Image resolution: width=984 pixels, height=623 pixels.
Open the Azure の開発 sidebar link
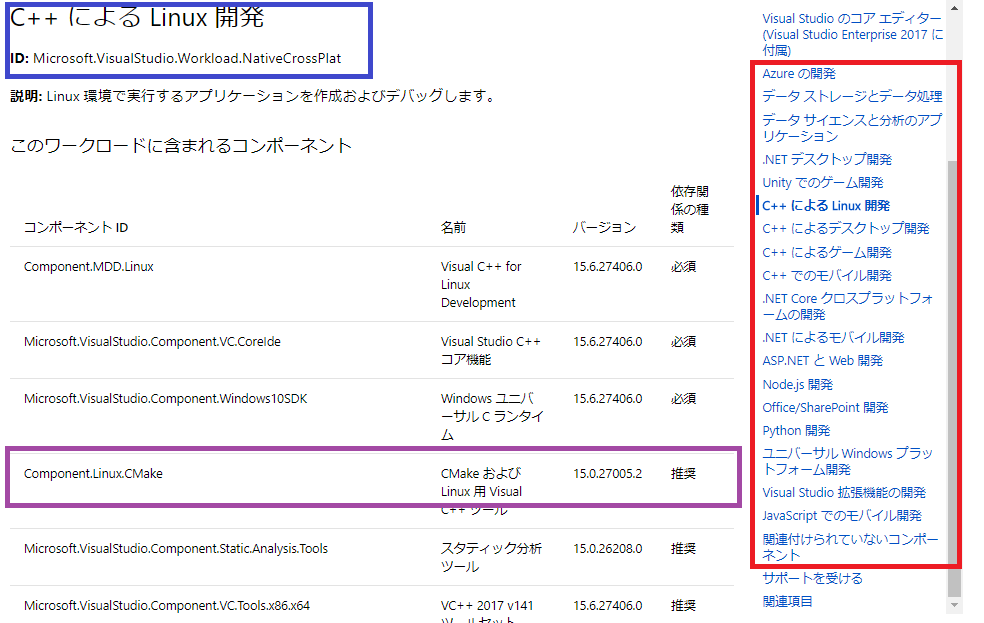[798, 73]
